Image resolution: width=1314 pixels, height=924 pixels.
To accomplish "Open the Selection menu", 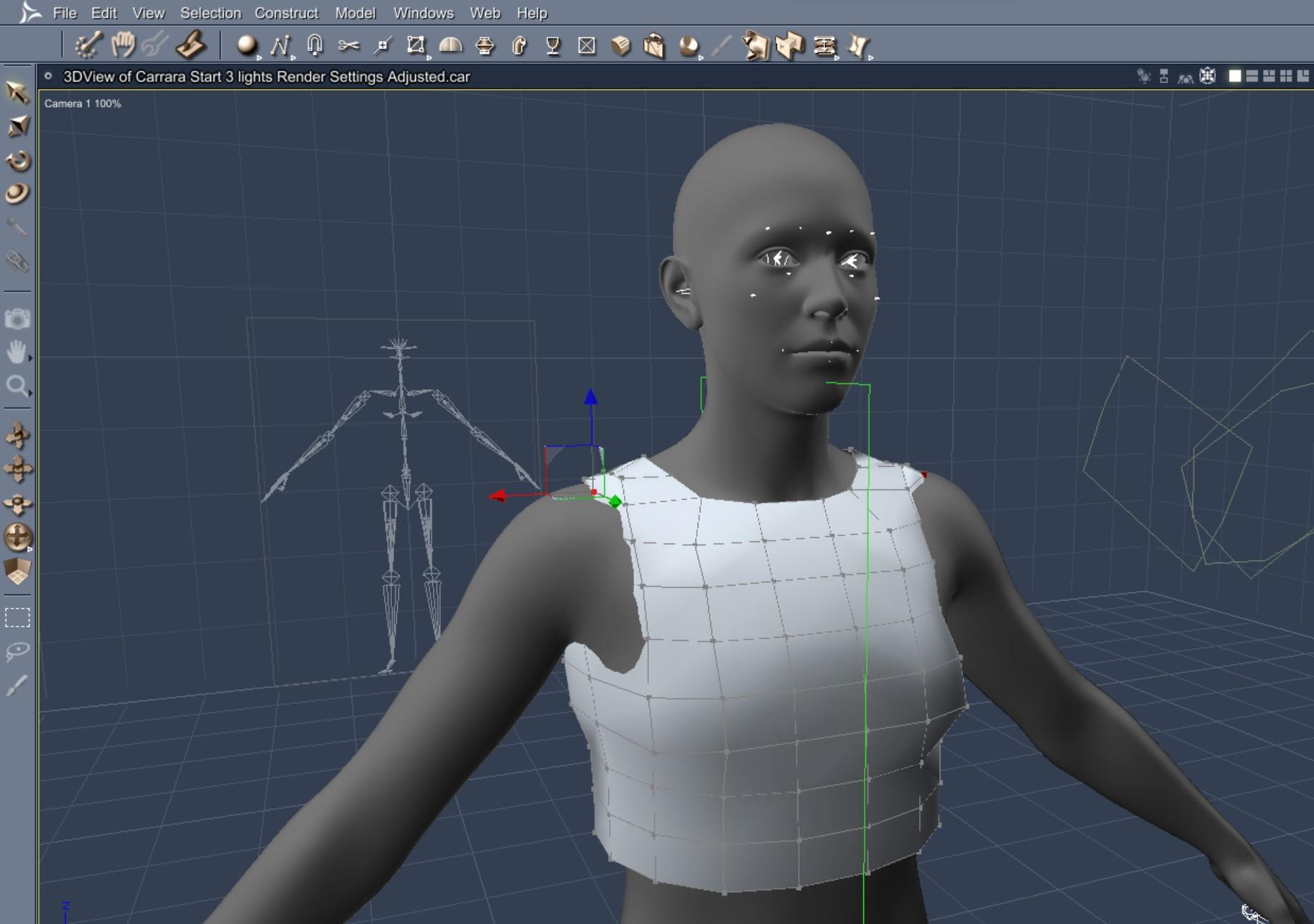I will pos(211,13).
